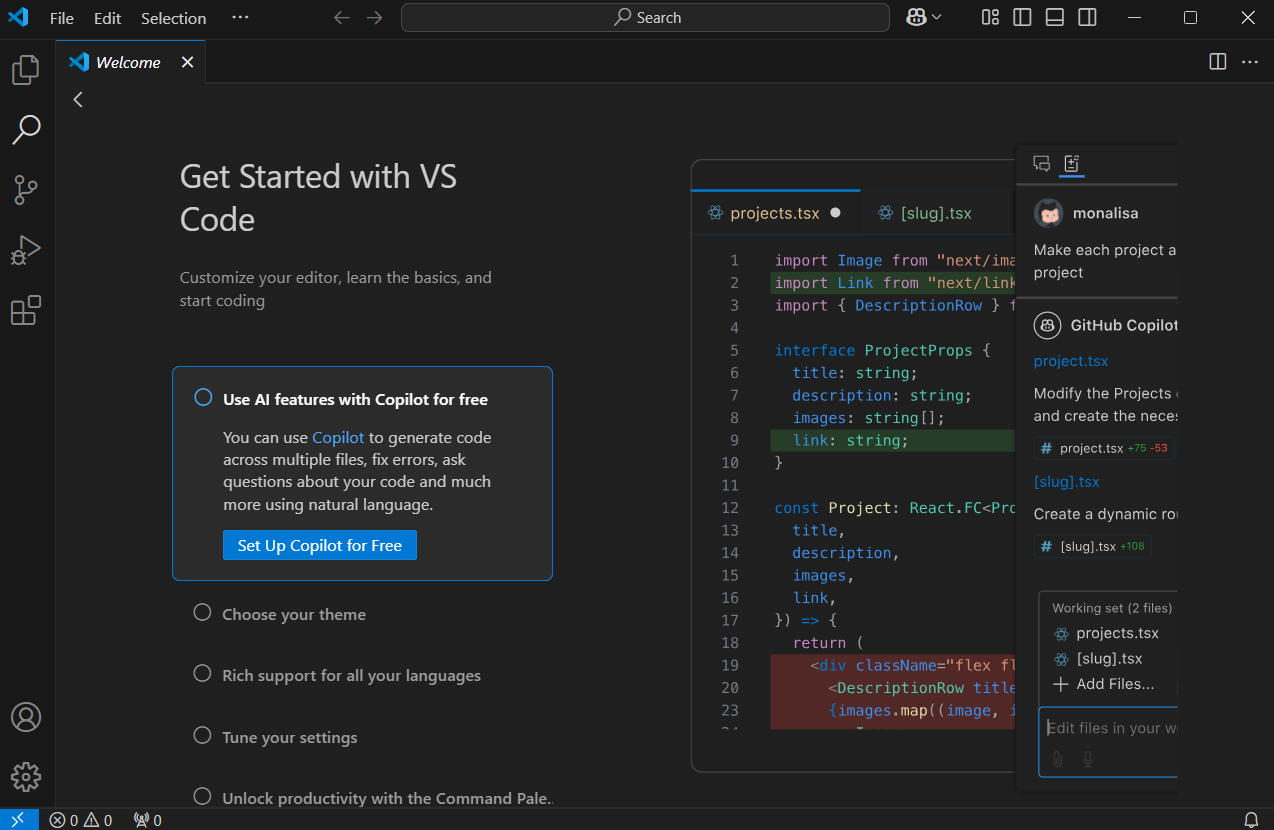Click the Copilot walkthrough preview image

[x=934, y=466]
